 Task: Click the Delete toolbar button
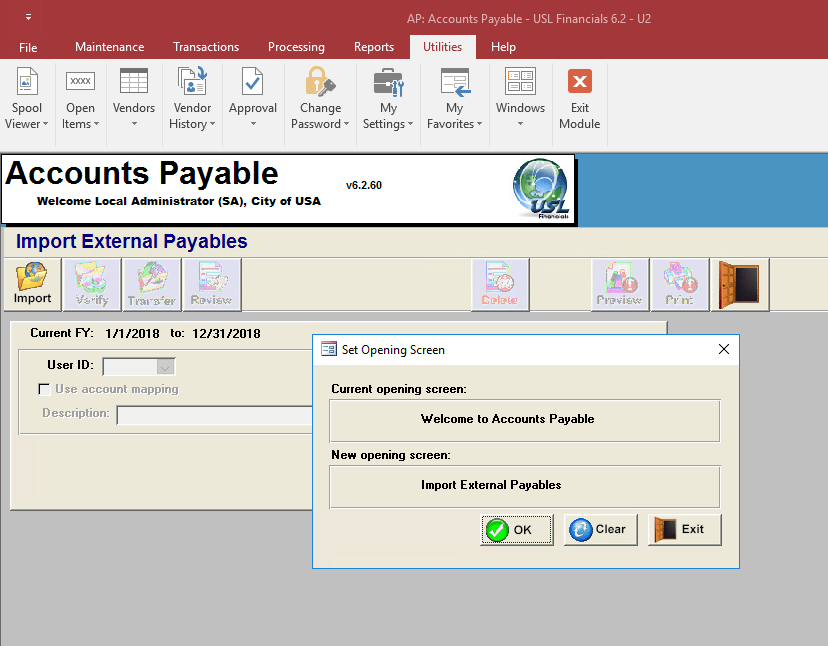pos(500,285)
